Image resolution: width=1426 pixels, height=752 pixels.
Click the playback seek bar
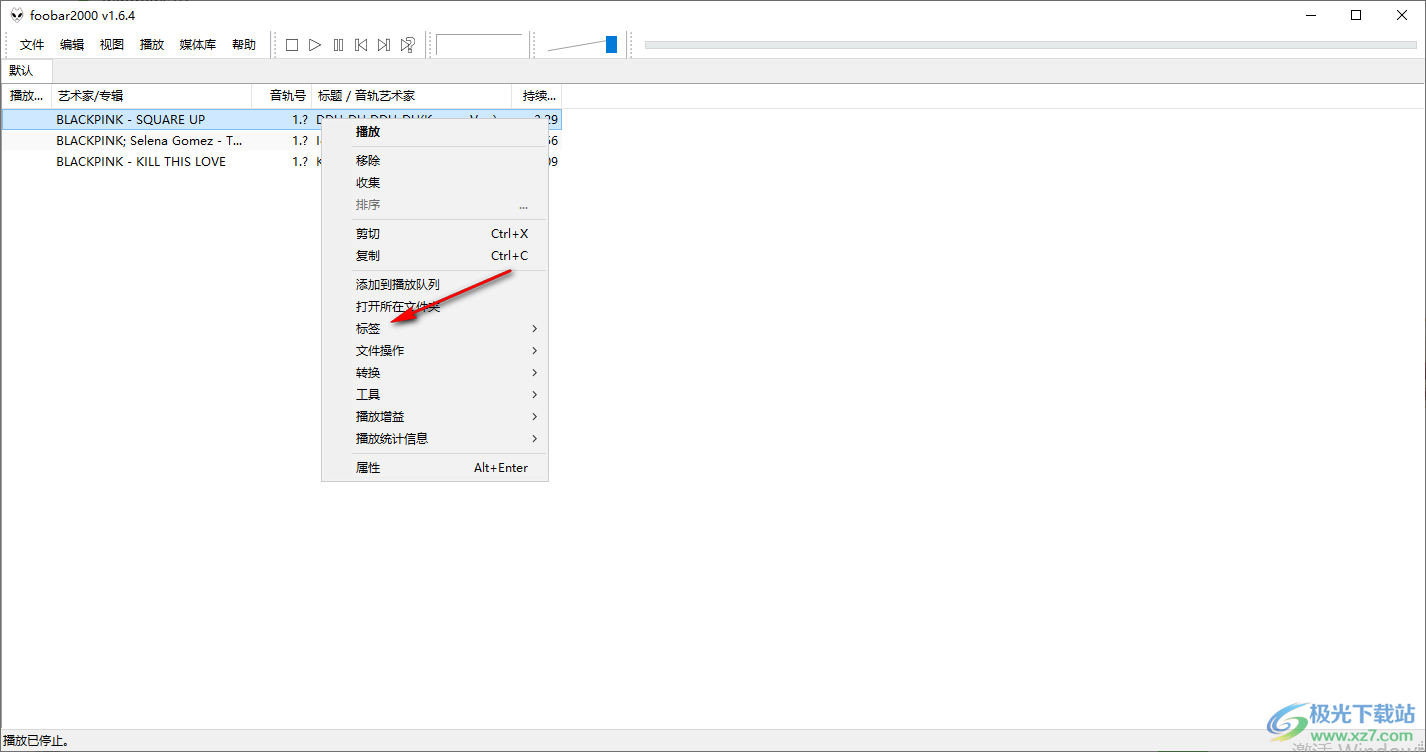coord(1031,45)
